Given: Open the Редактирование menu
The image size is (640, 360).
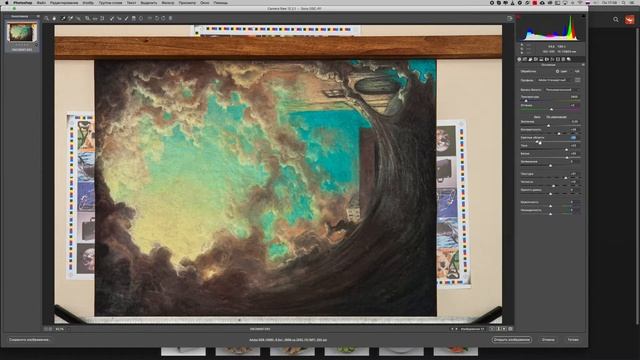Looking at the screenshot, I should tap(64, 3).
